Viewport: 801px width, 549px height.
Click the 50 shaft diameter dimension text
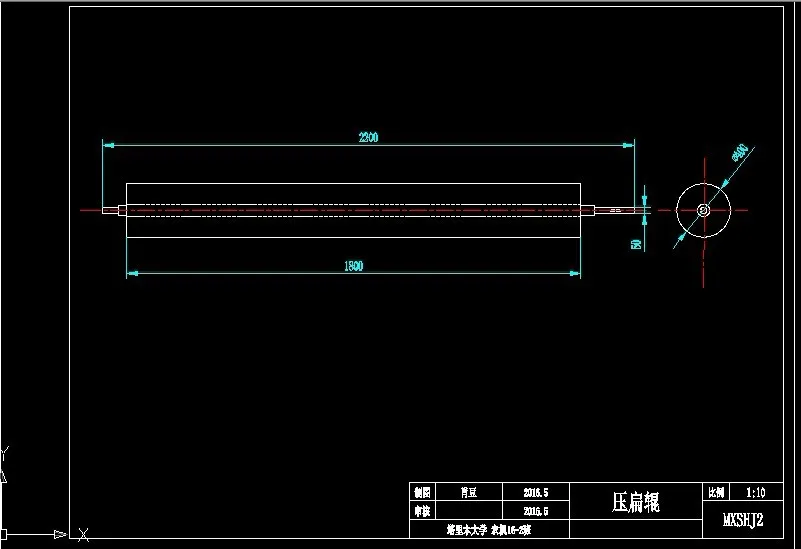pyautogui.click(x=637, y=244)
